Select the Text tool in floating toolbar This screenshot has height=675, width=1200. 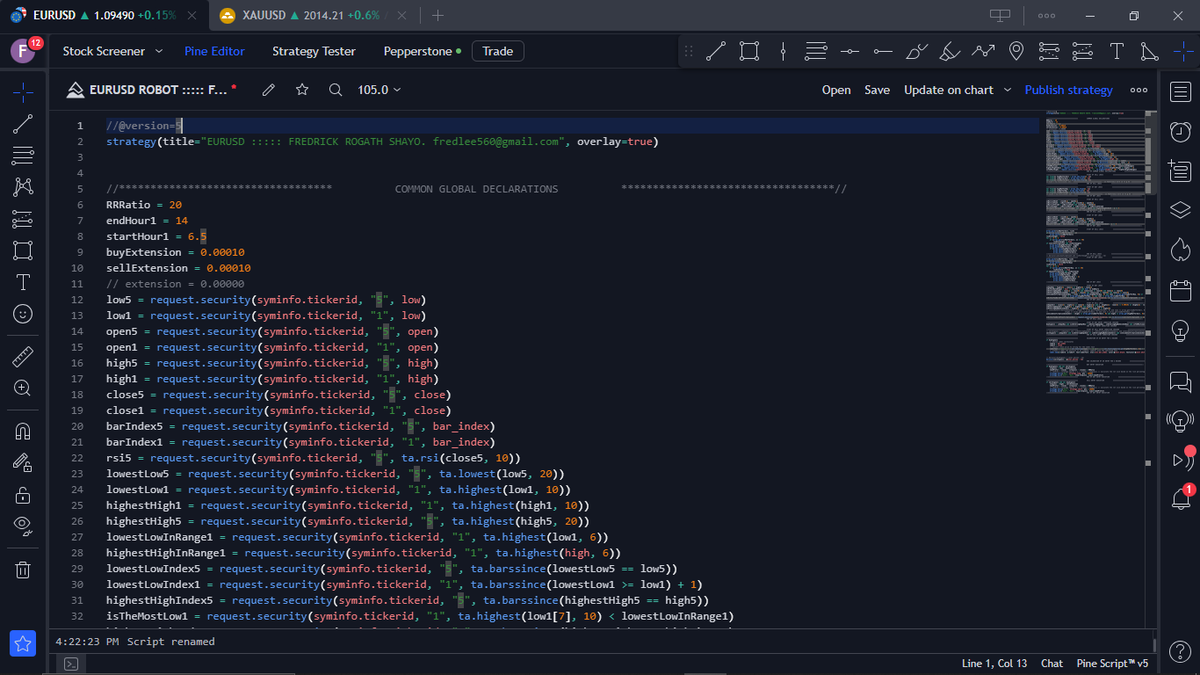click(x=1116, y=51)
